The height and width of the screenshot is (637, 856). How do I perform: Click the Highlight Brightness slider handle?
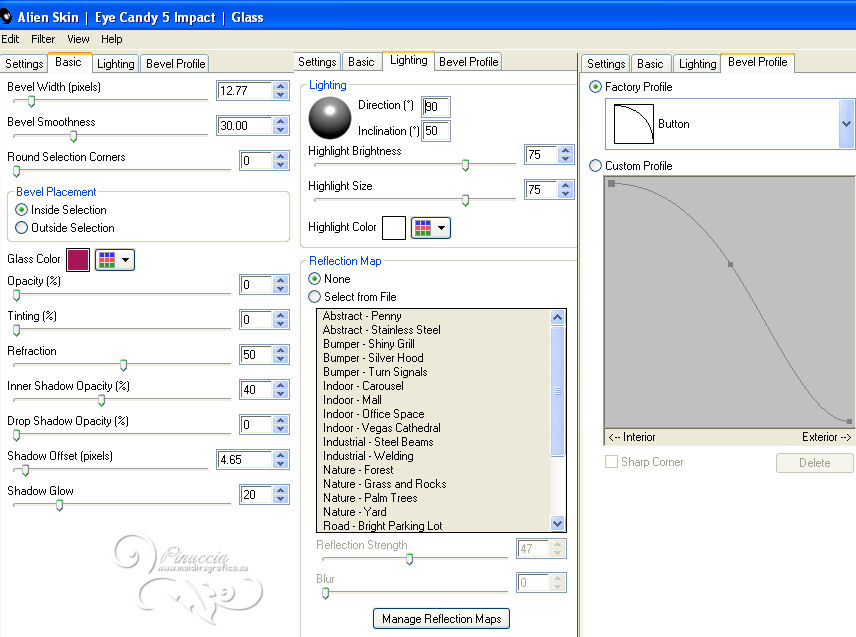(465, 165)
